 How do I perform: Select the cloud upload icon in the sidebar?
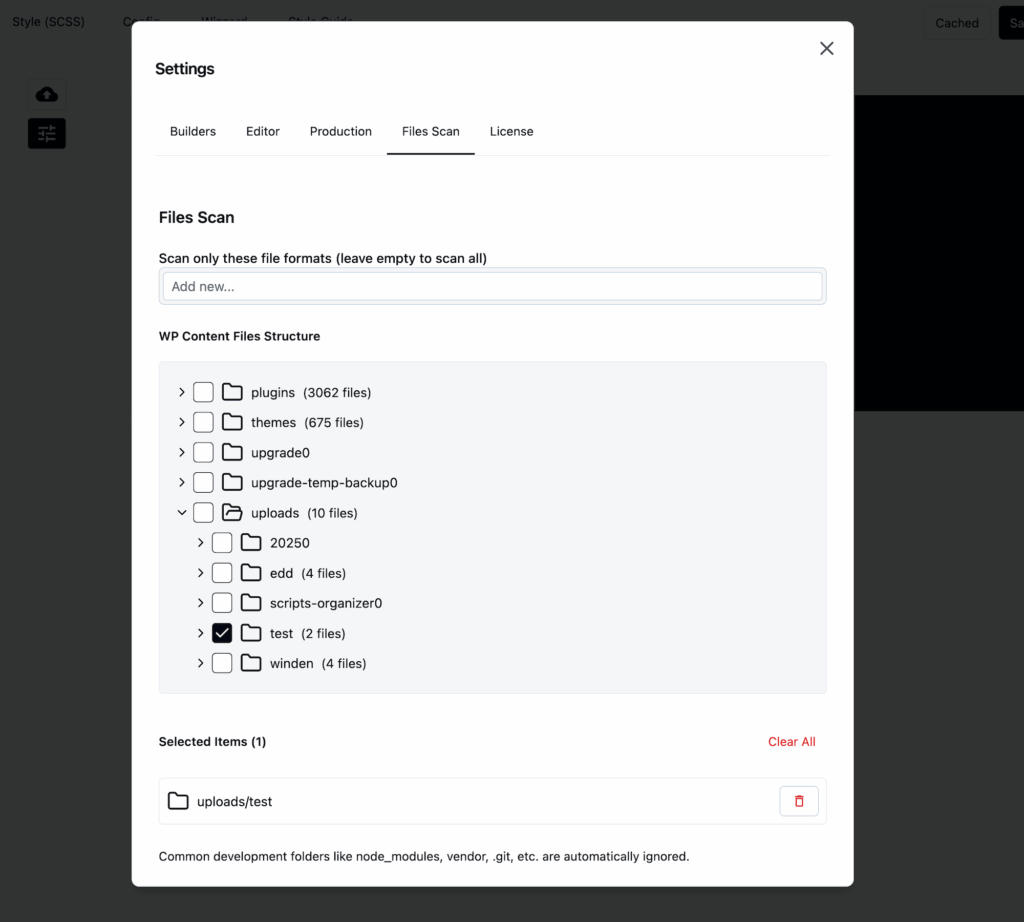pyautogui.click(x=46, y=93)
